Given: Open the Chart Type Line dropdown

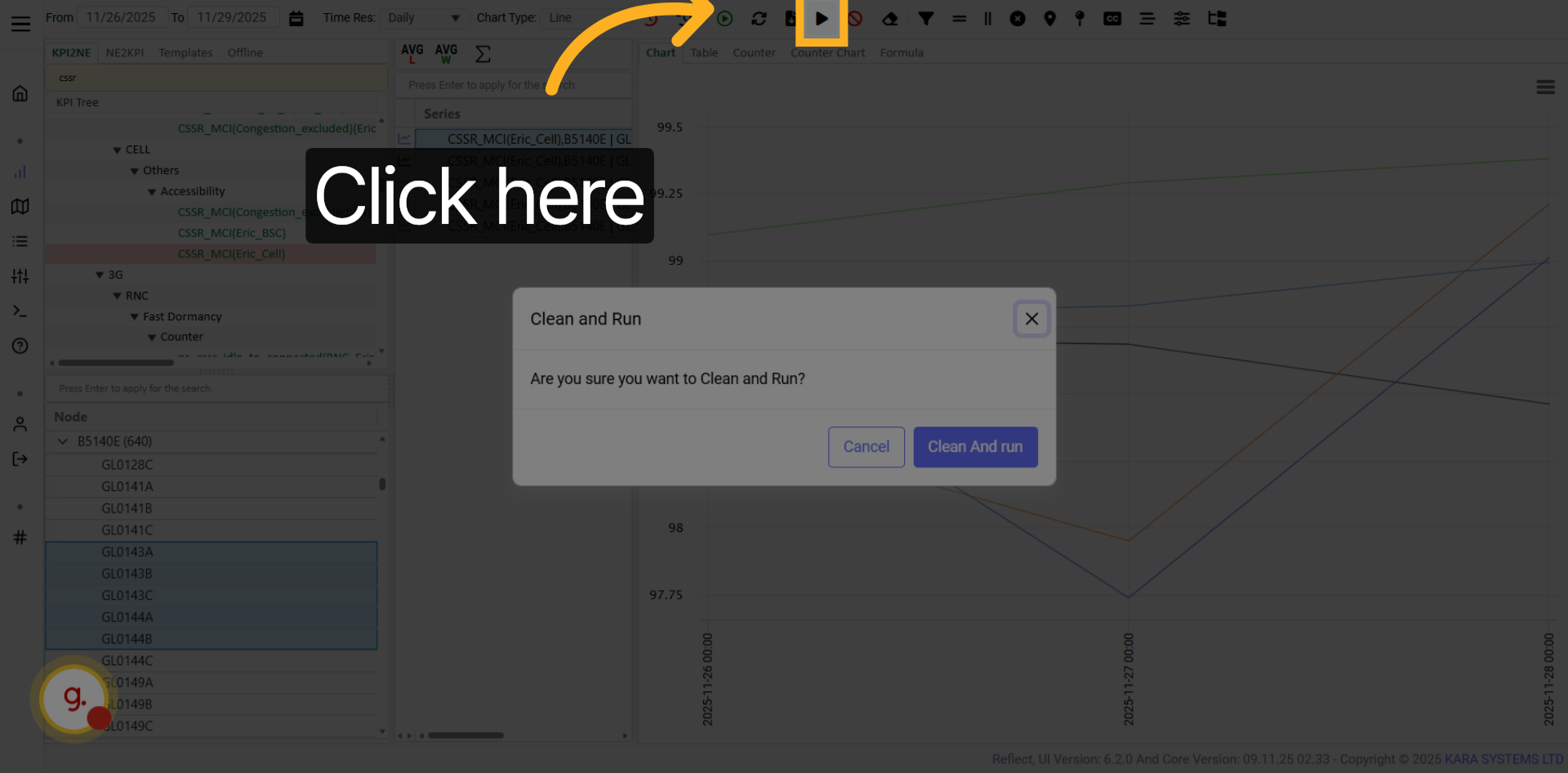Looking at the screenshot, I should pyautogui.click(x=584, y=18).
